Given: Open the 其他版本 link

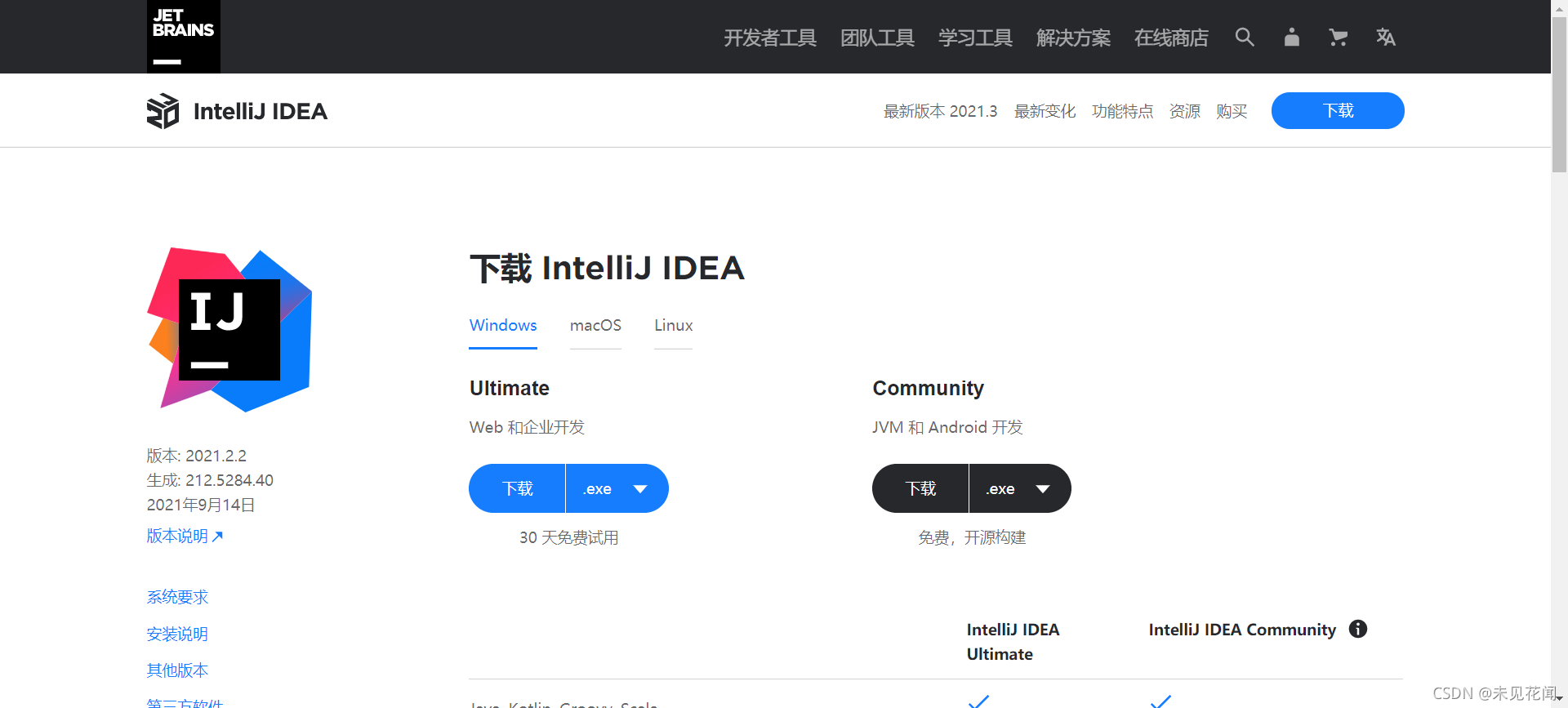Looking at the screenshot, I should tap(177, 670).
